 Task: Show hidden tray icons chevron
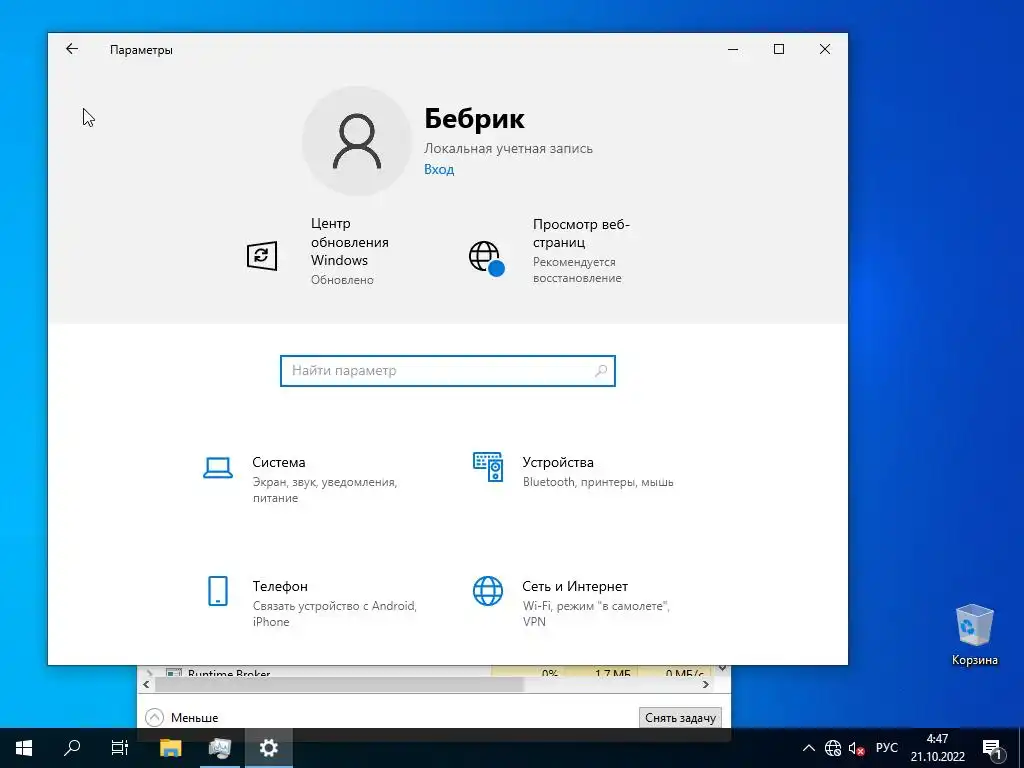808,748
